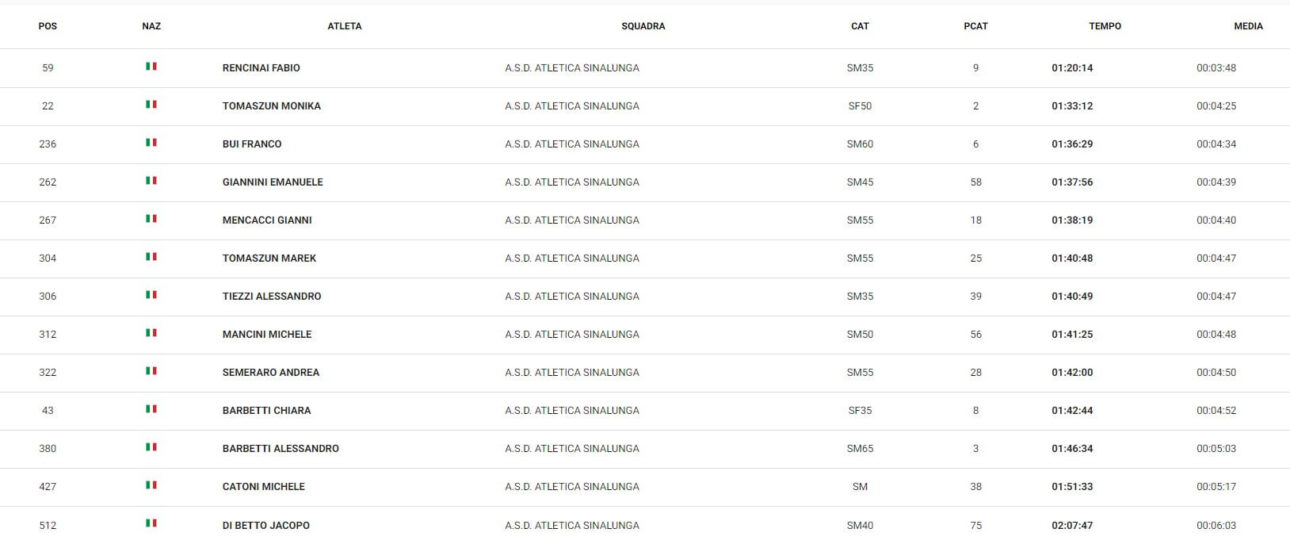Screen dimensions: 1290x544
Task: Click the Italian flag beside Rencinai Fabio
Action: [x=151, y=67]
